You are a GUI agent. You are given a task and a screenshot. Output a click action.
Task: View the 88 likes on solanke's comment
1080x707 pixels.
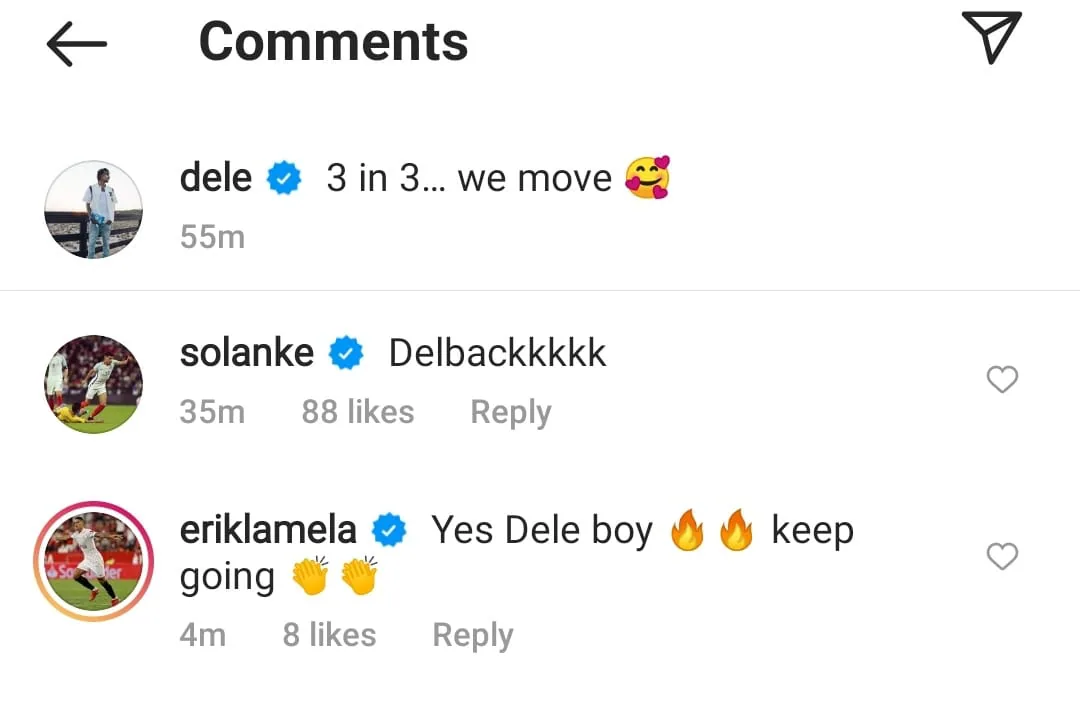pyautogui.click(x=358, y=412)
